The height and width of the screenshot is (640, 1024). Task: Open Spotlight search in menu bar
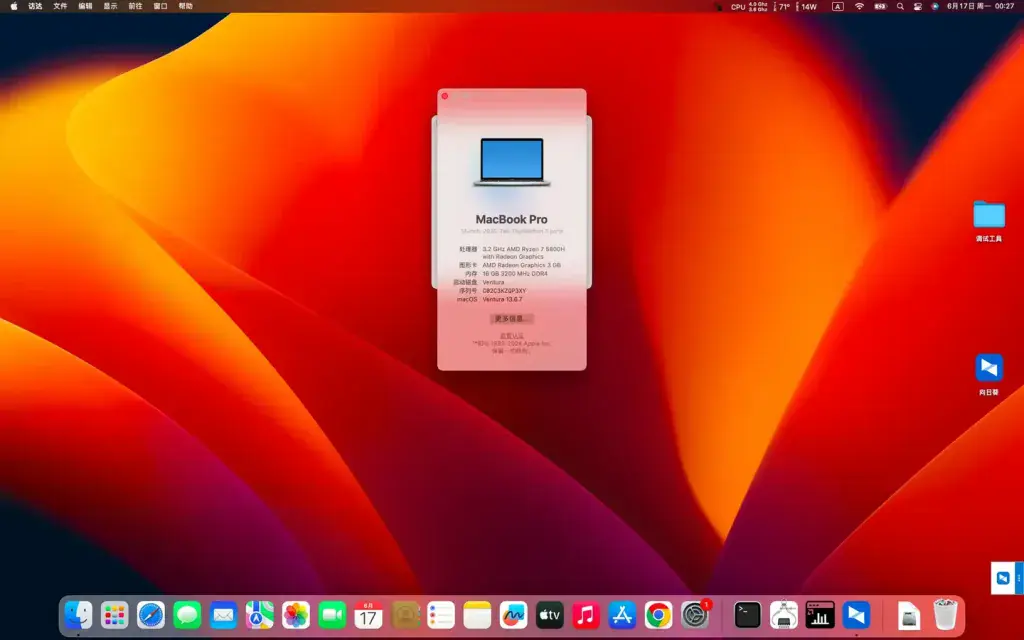click(900, 7)
